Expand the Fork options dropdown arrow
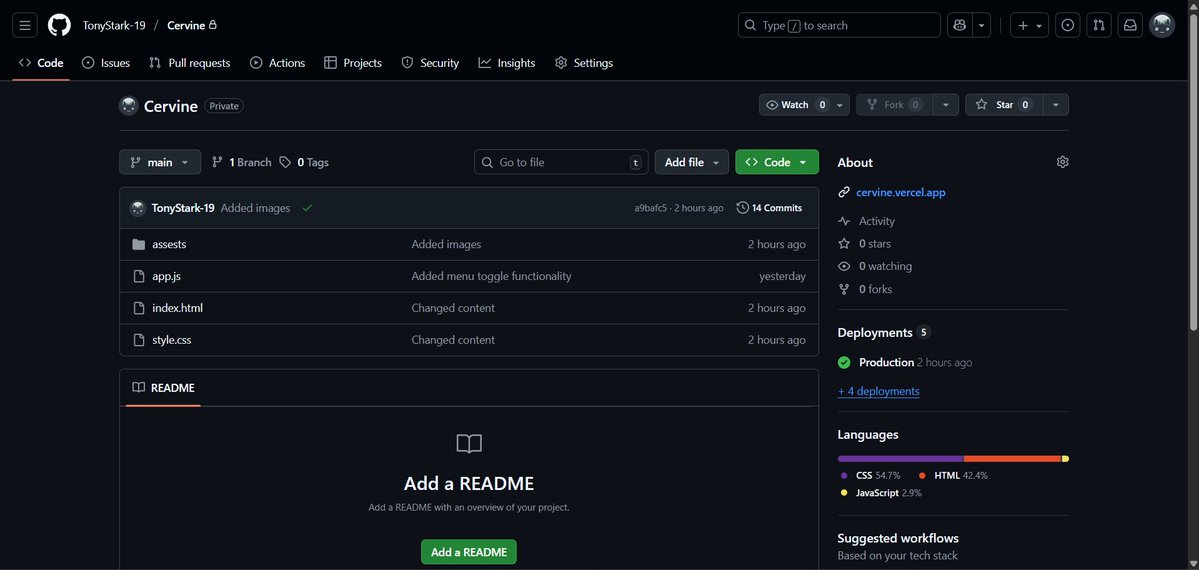 (946, 105)
